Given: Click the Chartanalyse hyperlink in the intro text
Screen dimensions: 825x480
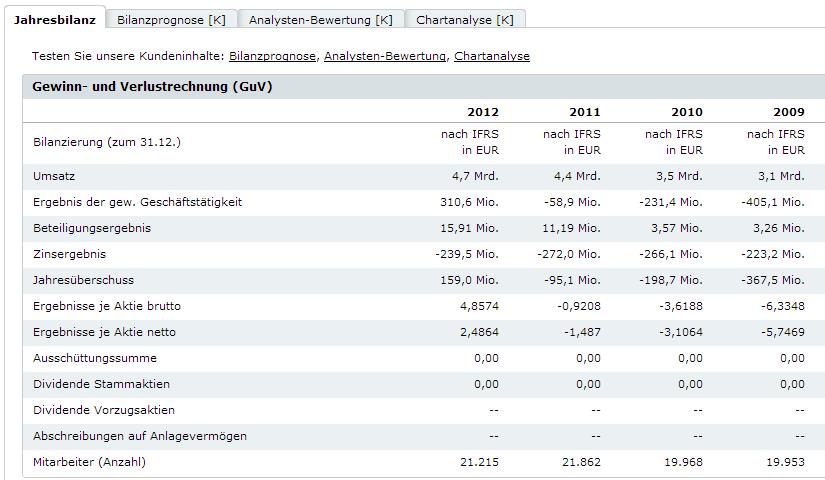Looking at the screenshot, I should tap(491, 56).
